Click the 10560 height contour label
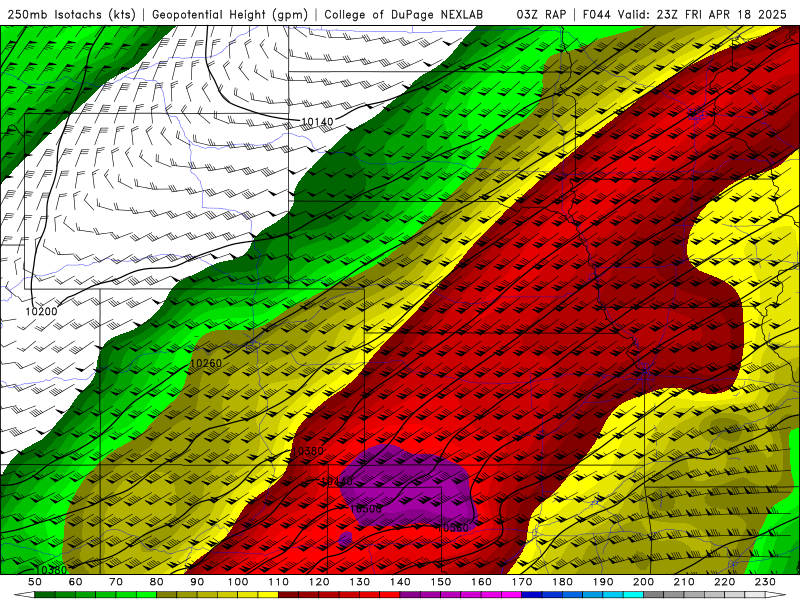Screen dimensions: 800x600 pos(453,528)
